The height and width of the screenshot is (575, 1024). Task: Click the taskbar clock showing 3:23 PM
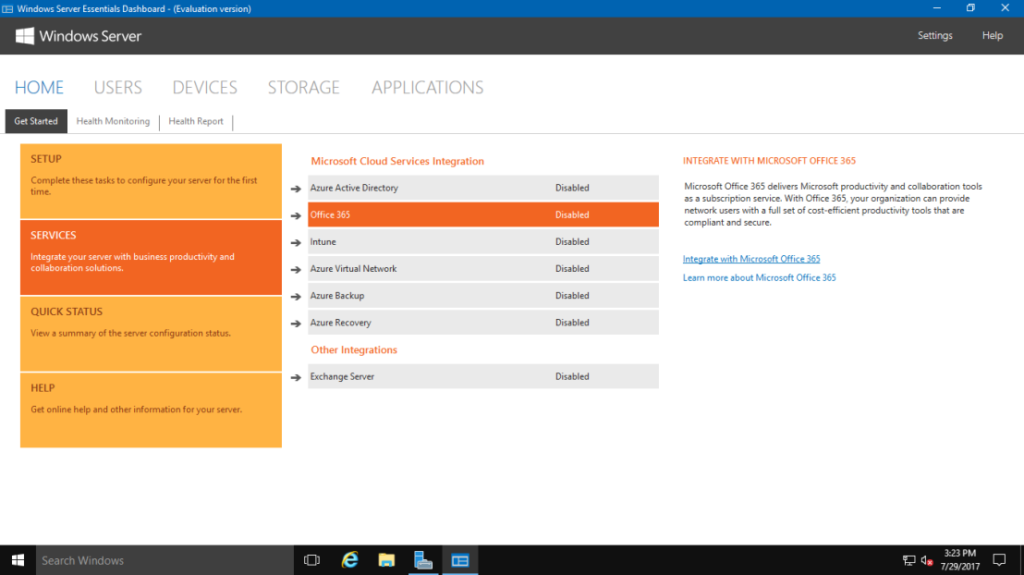[x=960, y=560]
